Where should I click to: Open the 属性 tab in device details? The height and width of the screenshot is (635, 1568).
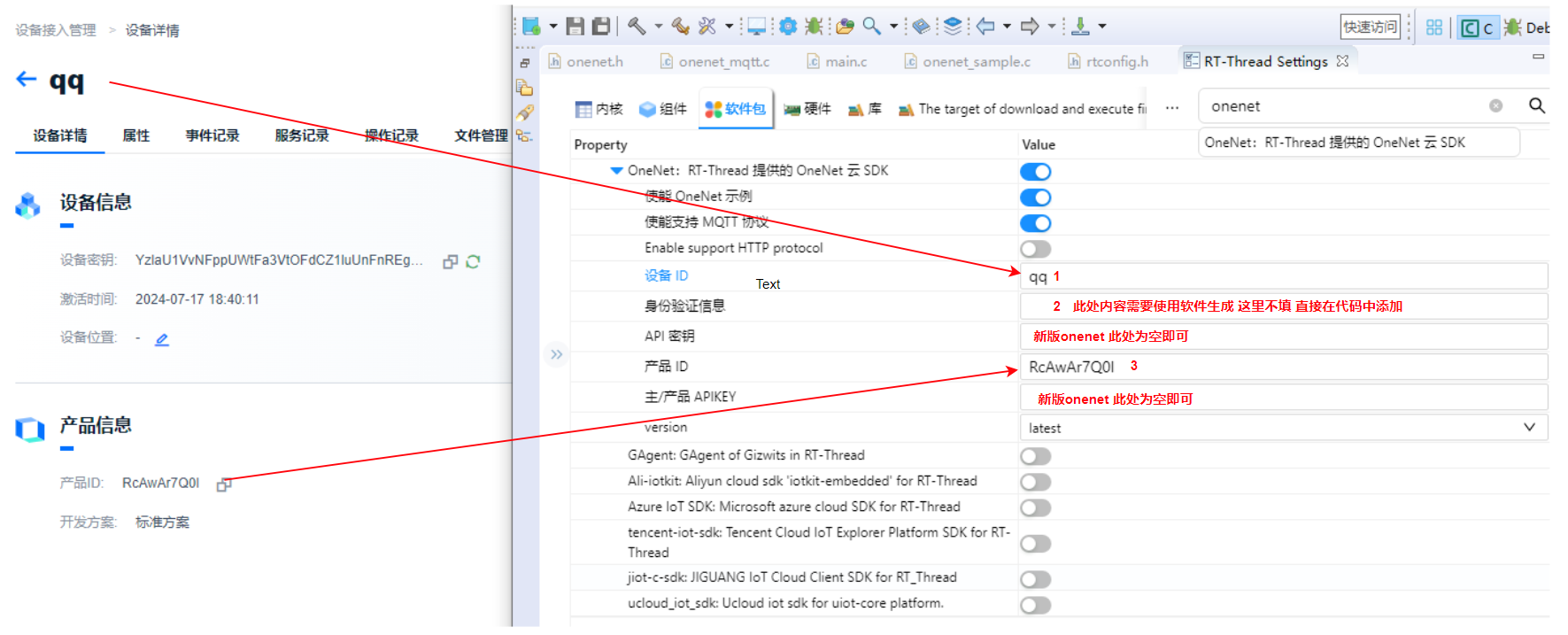click(135, 136)
